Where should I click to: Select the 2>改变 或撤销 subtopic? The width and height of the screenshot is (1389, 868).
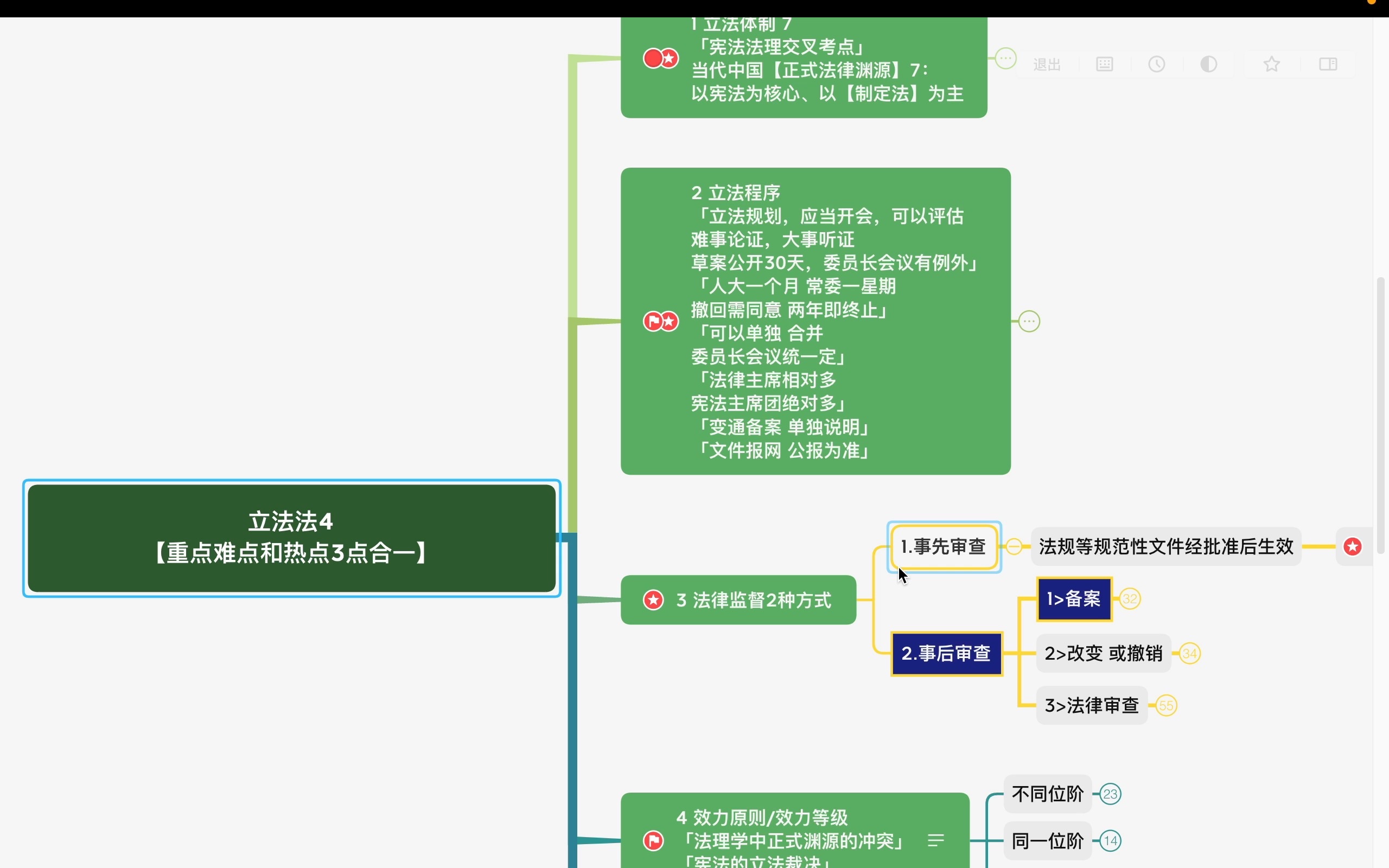coord(1104,654)
